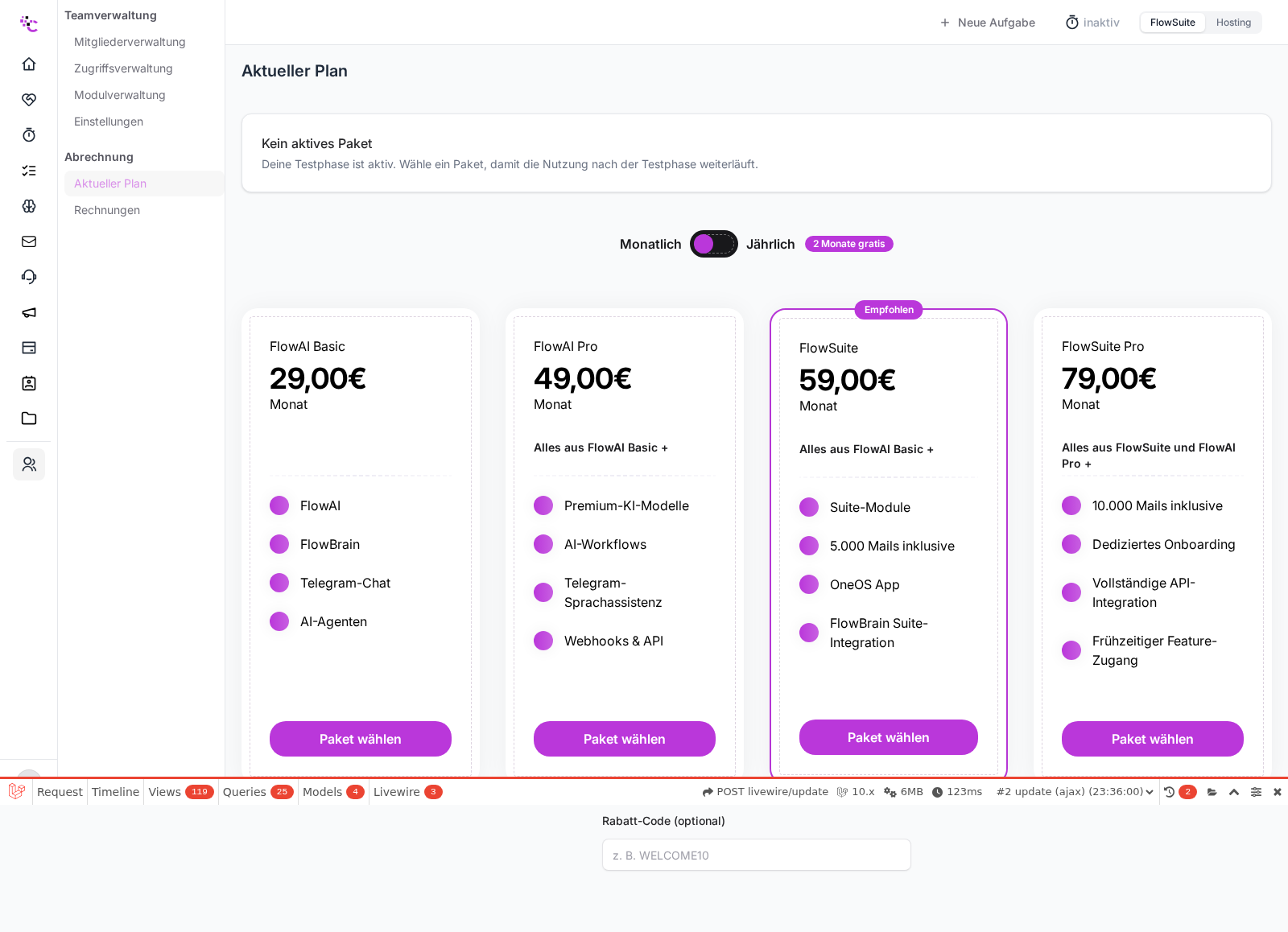
Task: Open the home icon in sidebar
Action: (29, 64)
